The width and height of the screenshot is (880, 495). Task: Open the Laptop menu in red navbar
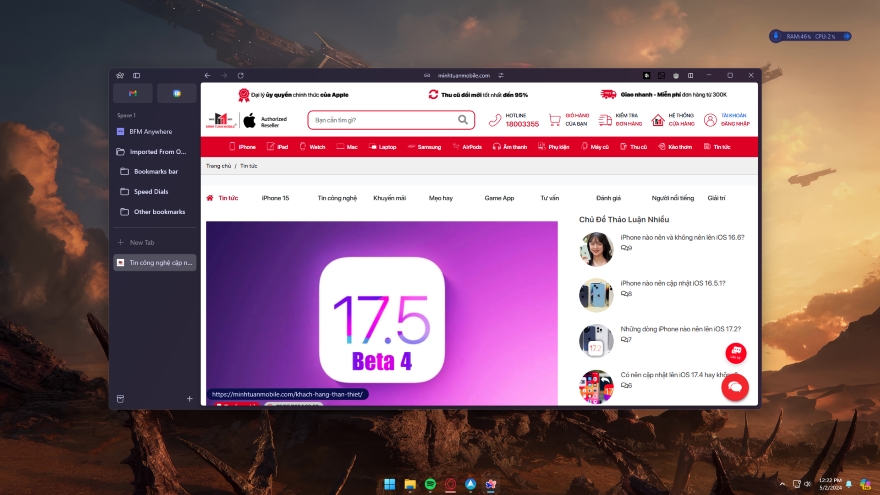[382, 146]
